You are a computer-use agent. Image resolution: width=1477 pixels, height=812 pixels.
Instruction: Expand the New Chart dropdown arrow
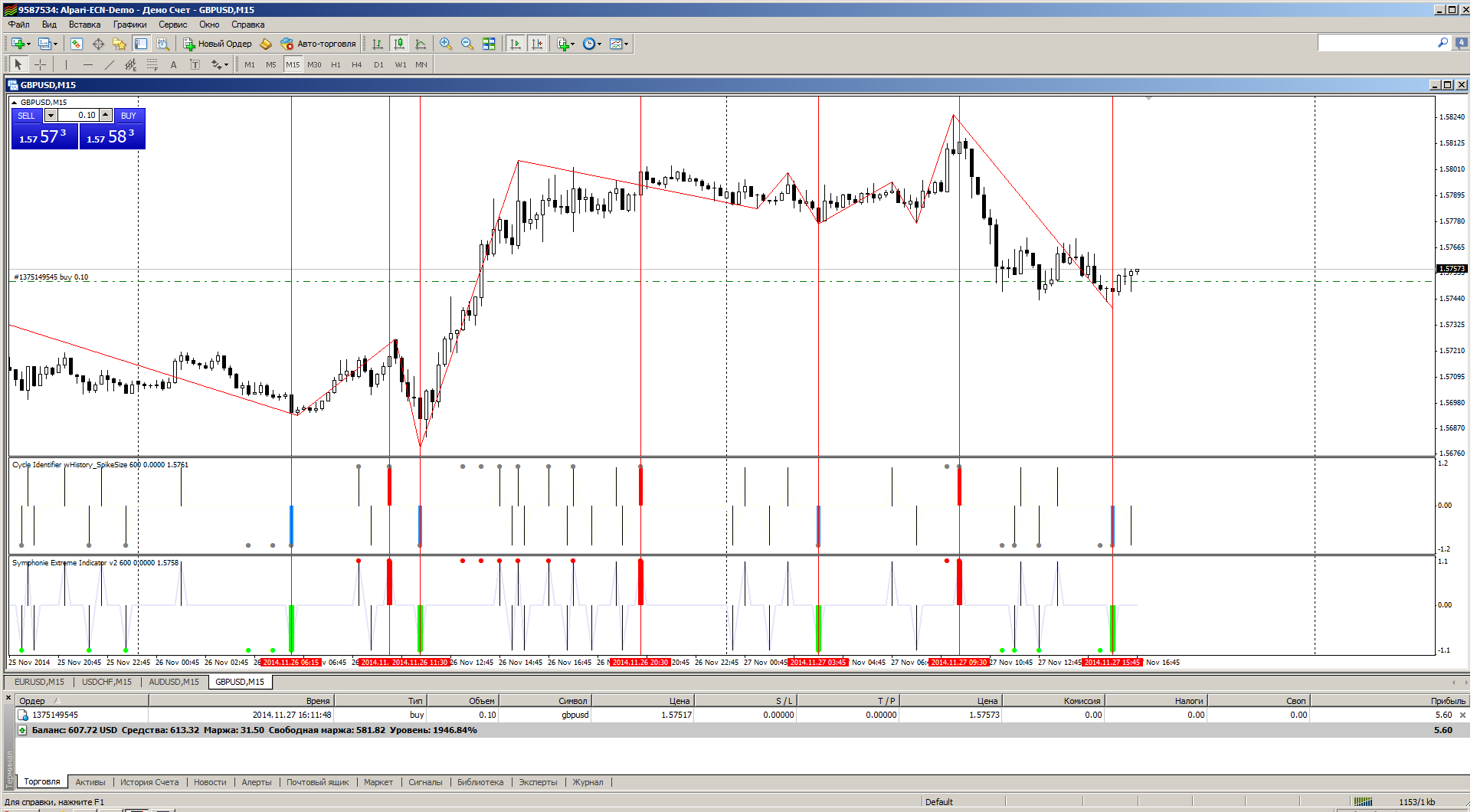click(x=28, y=44)
